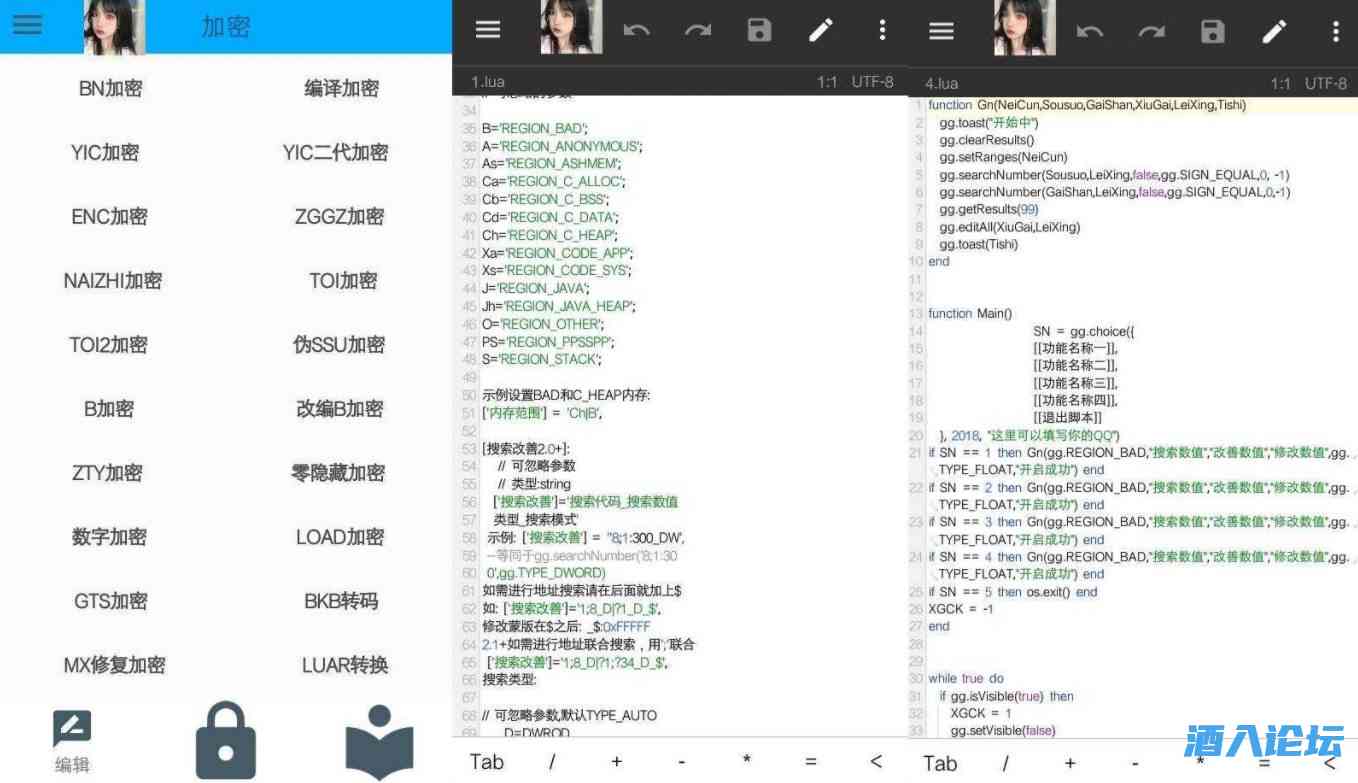Tap the UTF-8 encoding label in 1.lua
The image size is (1358, 783).
click(x=872, y=82)
